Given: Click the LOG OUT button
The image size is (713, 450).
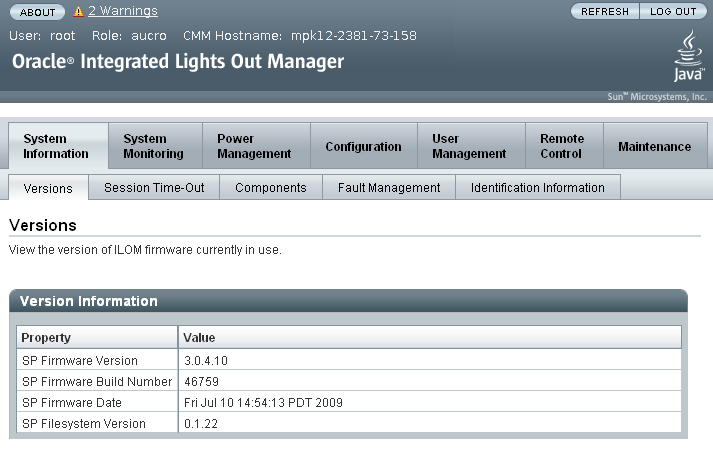Looking at the screenshot, I should [673, 11].
